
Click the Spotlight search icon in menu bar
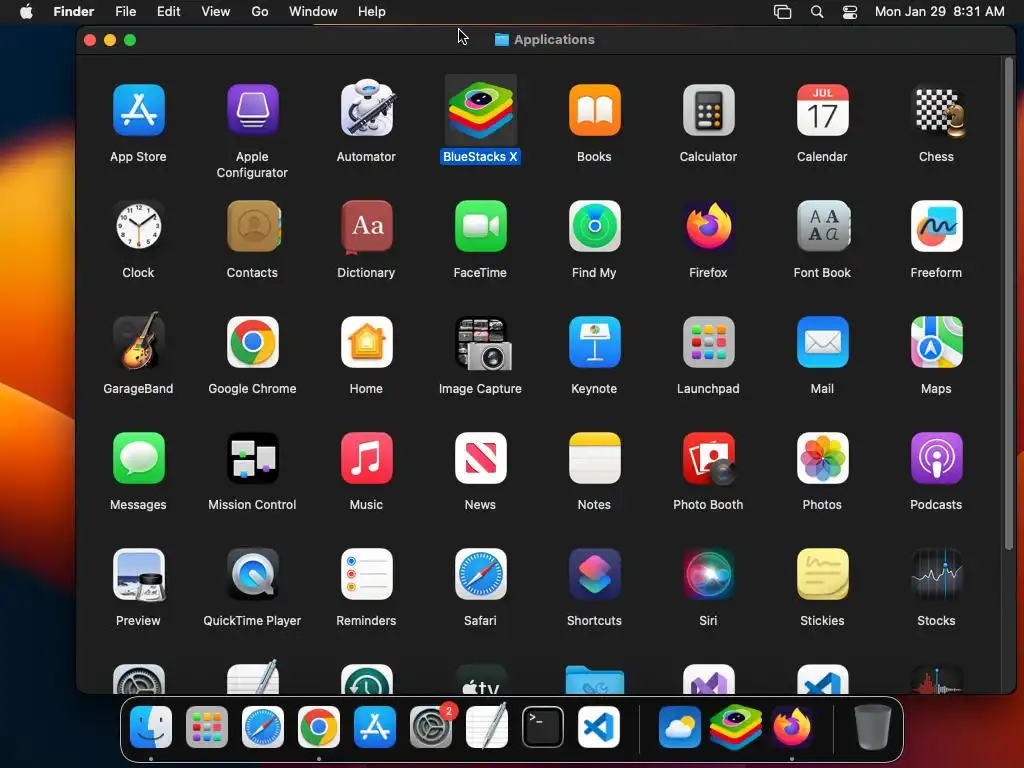point(816,12)
